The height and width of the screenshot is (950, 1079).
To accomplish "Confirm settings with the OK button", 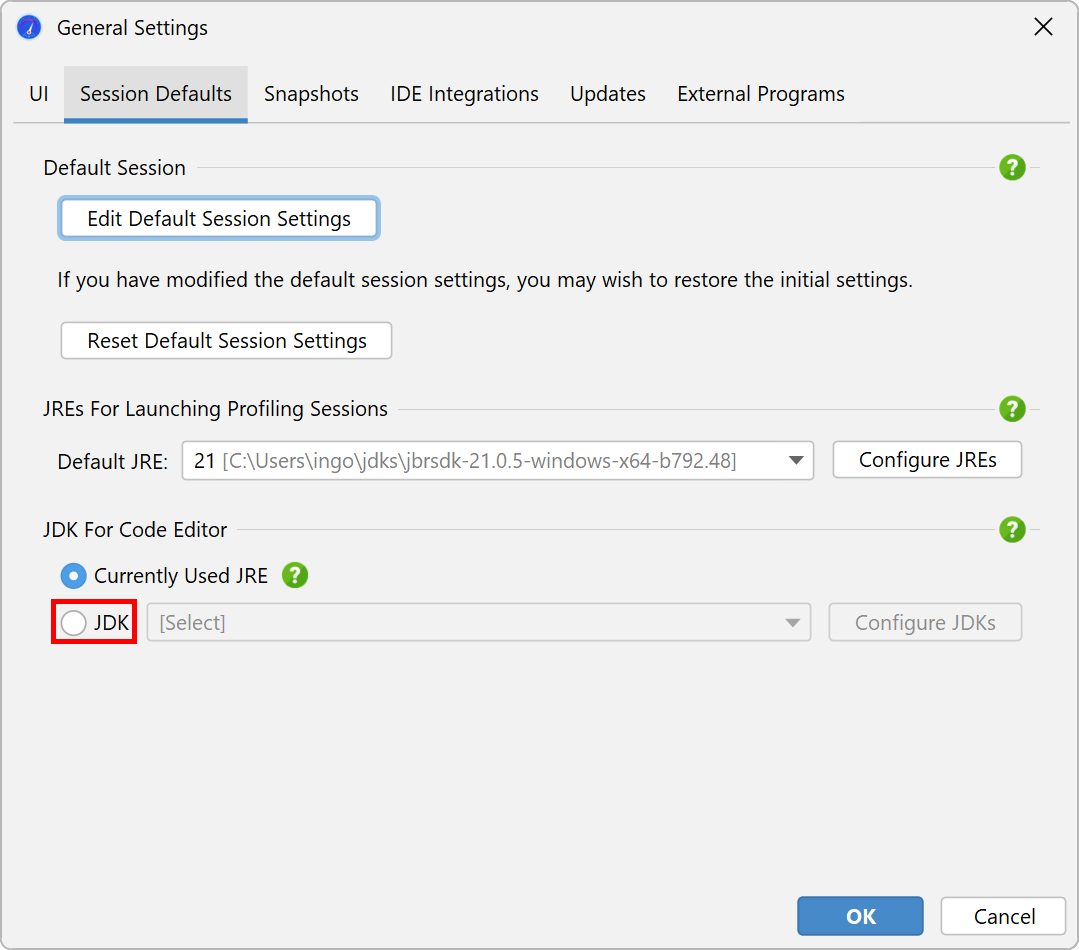I will [x=860, y=916].
